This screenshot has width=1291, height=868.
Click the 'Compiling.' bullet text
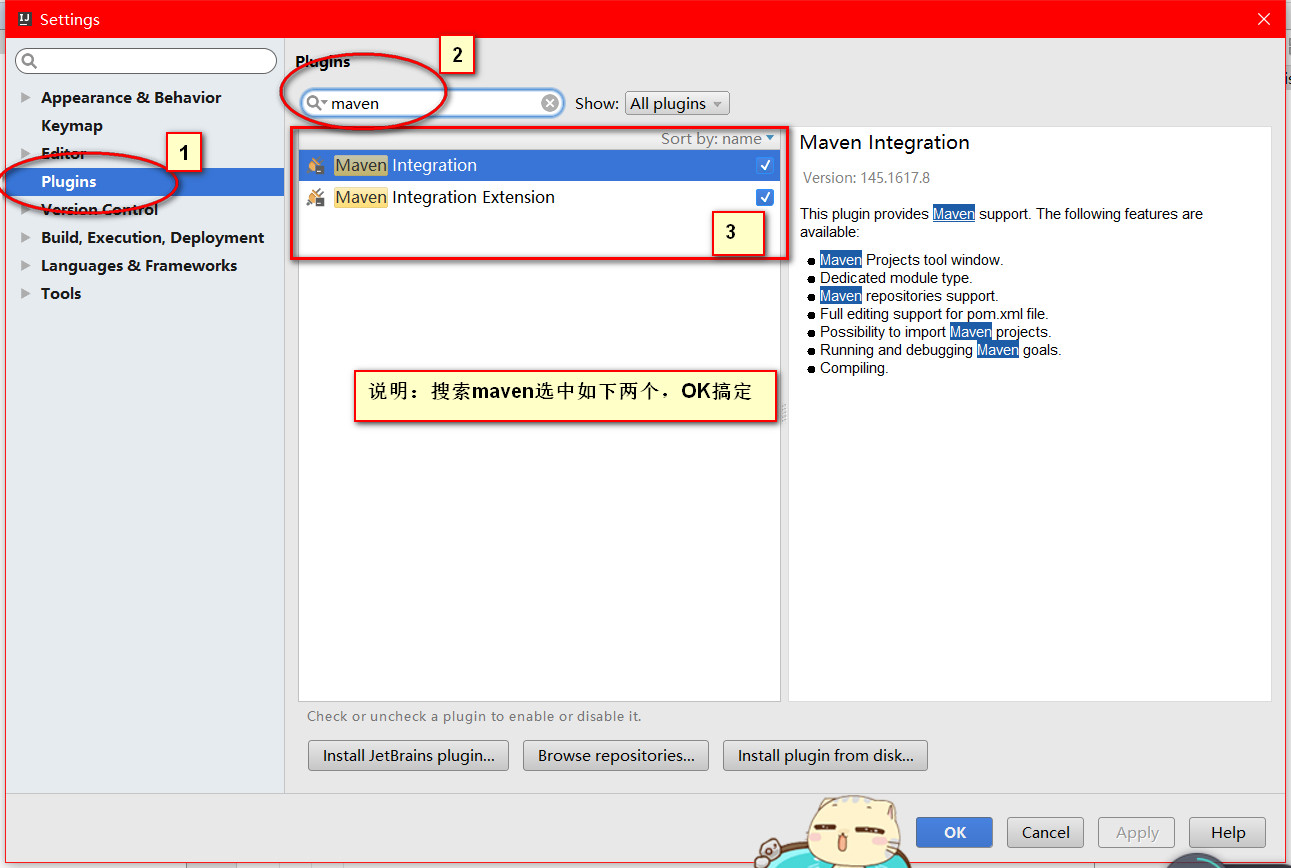854,368
